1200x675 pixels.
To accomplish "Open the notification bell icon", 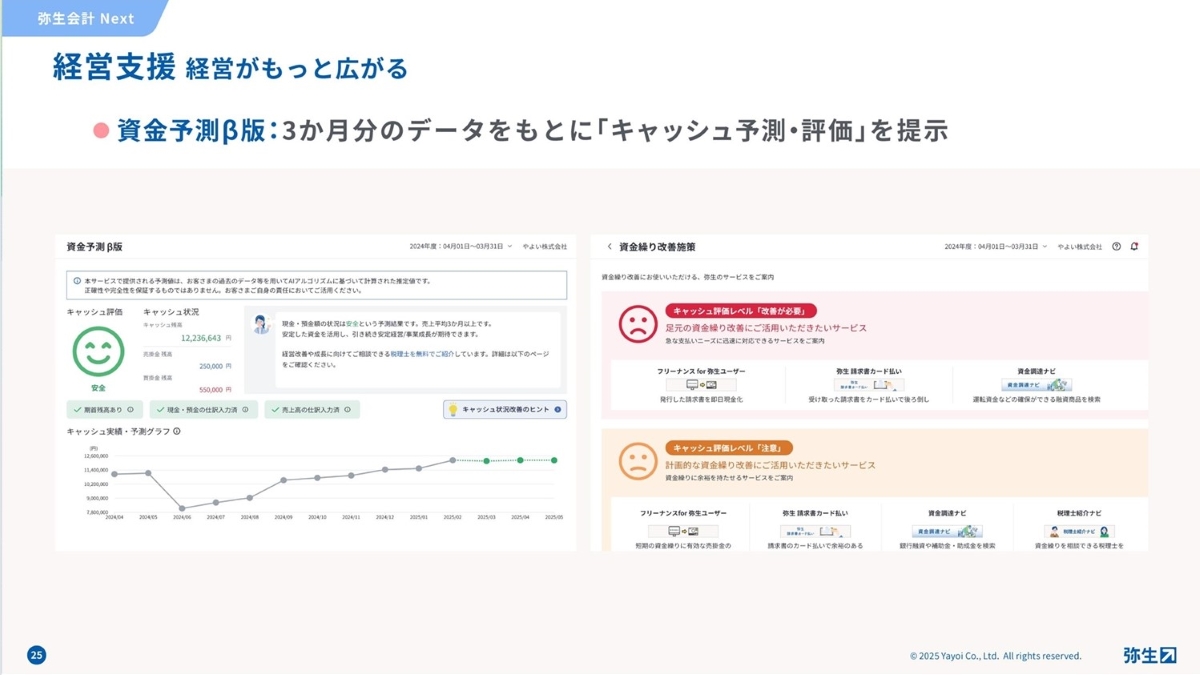I will click(1134, 246).
